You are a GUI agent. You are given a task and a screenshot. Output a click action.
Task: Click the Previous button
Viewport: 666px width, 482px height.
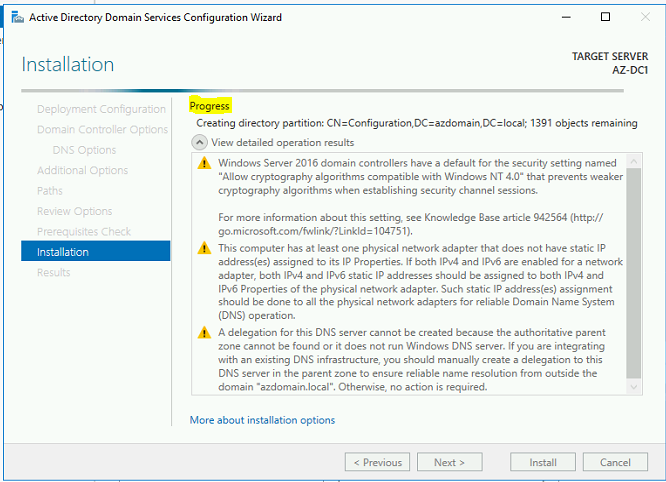click(x=377, y=462)
